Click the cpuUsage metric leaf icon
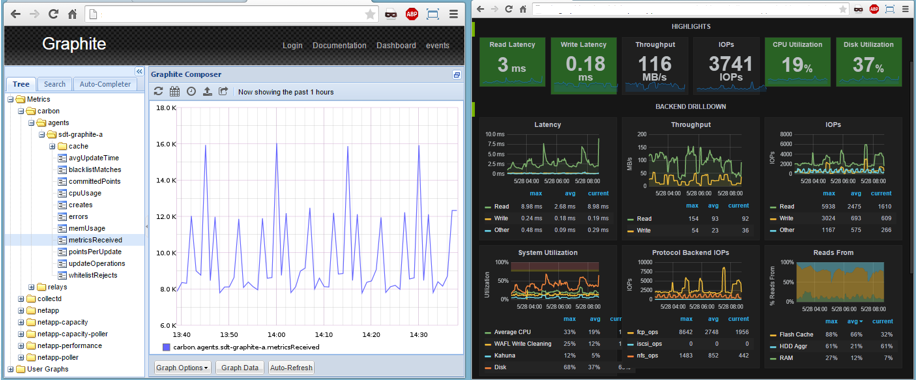The image size is (916, 380). [x=63, y=193]
